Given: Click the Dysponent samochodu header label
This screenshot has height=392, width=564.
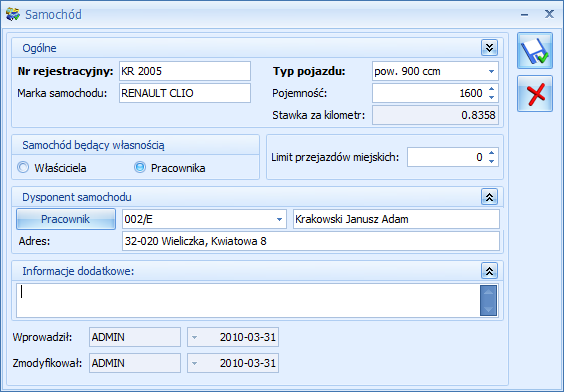Looking at the screenshot, I should click(x=77, y=197).
